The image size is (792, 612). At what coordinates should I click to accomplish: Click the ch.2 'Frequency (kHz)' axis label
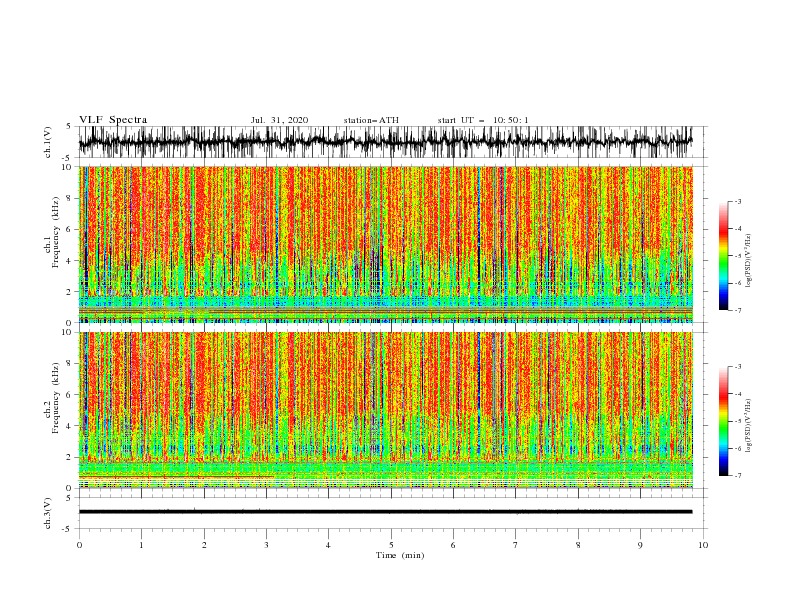[56, 397]
